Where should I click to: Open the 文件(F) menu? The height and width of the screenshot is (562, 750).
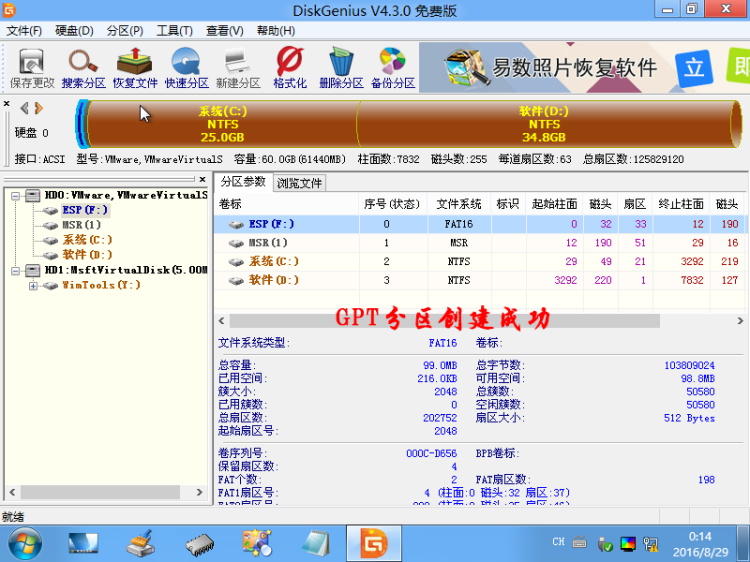(x=24, y=31)
